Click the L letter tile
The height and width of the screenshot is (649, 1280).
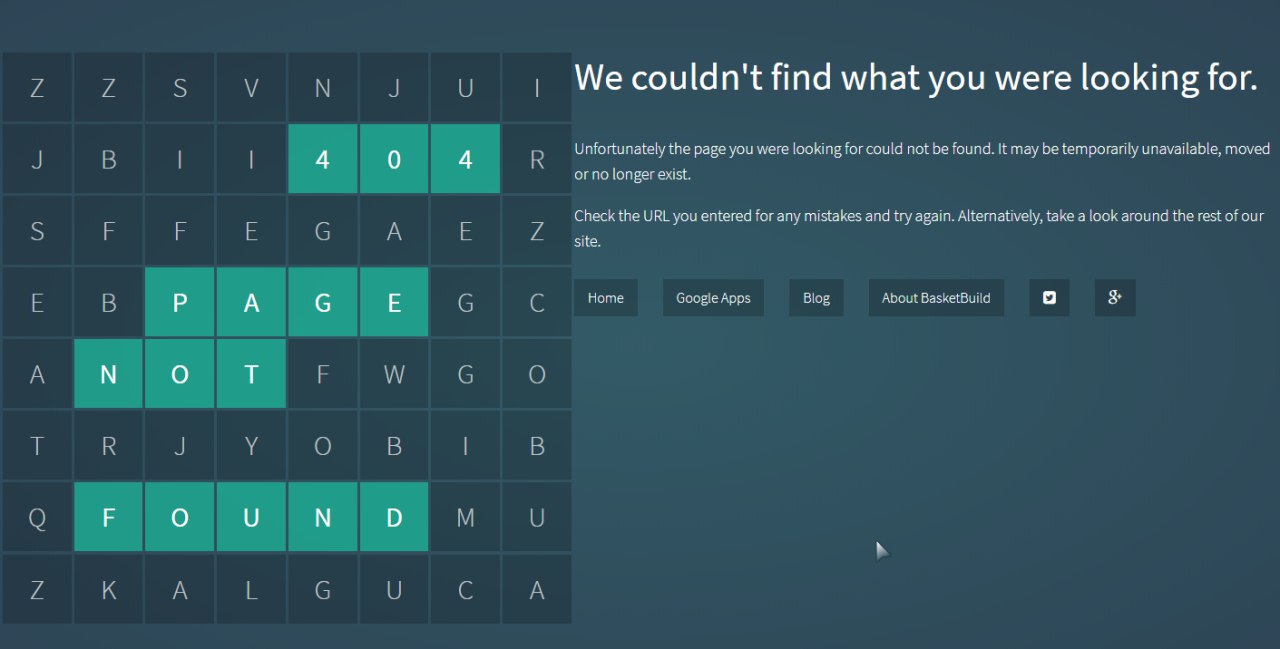(x=251, y=590)
